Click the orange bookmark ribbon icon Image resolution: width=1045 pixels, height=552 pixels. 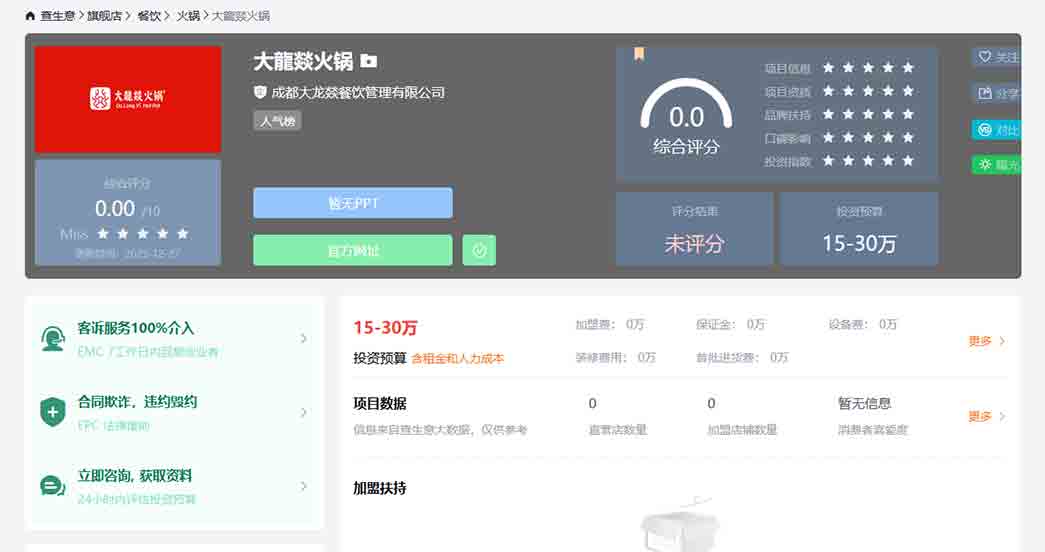[639, 54]
